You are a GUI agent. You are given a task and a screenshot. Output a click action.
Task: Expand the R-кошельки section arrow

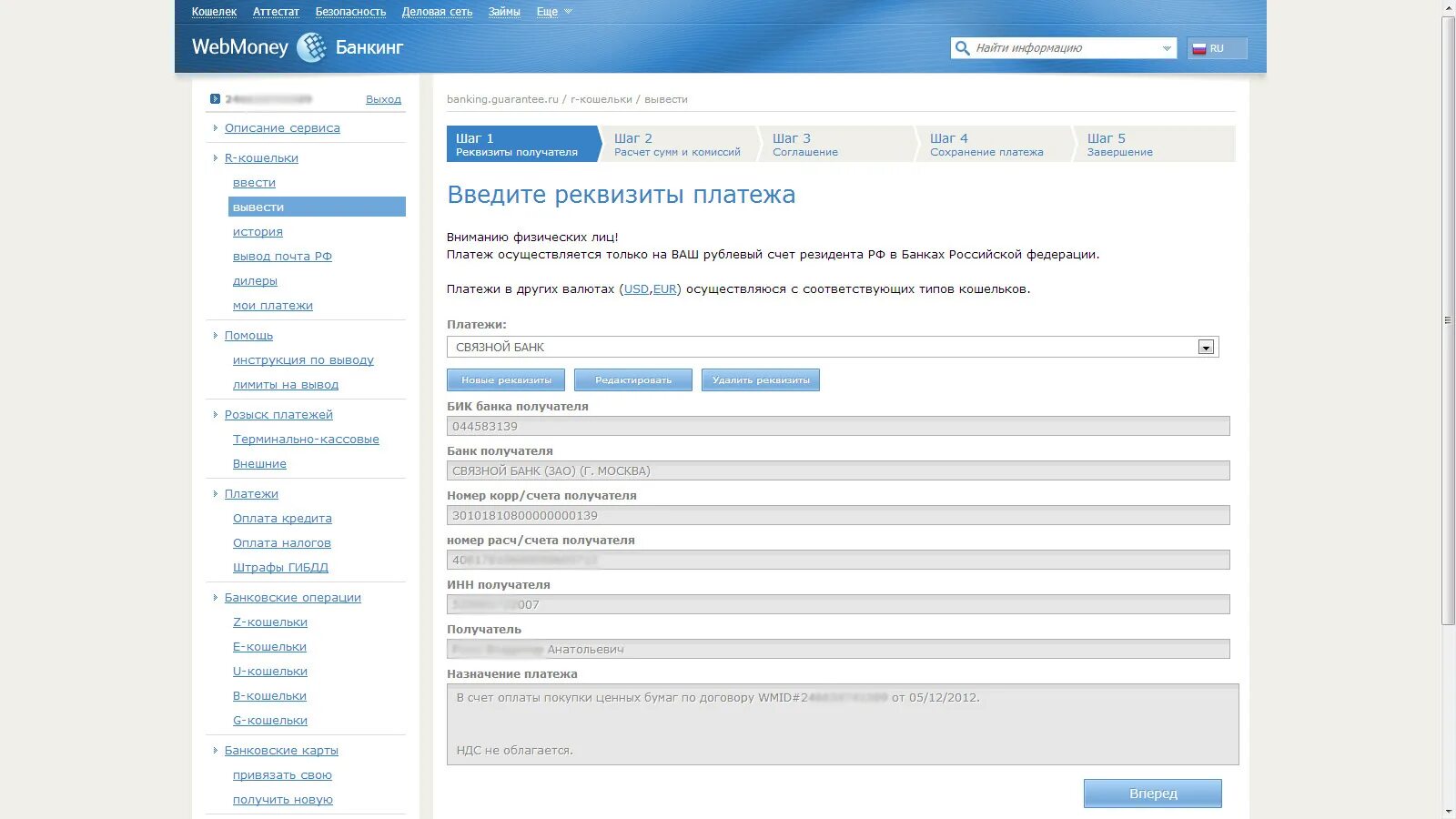pos(216,158)
